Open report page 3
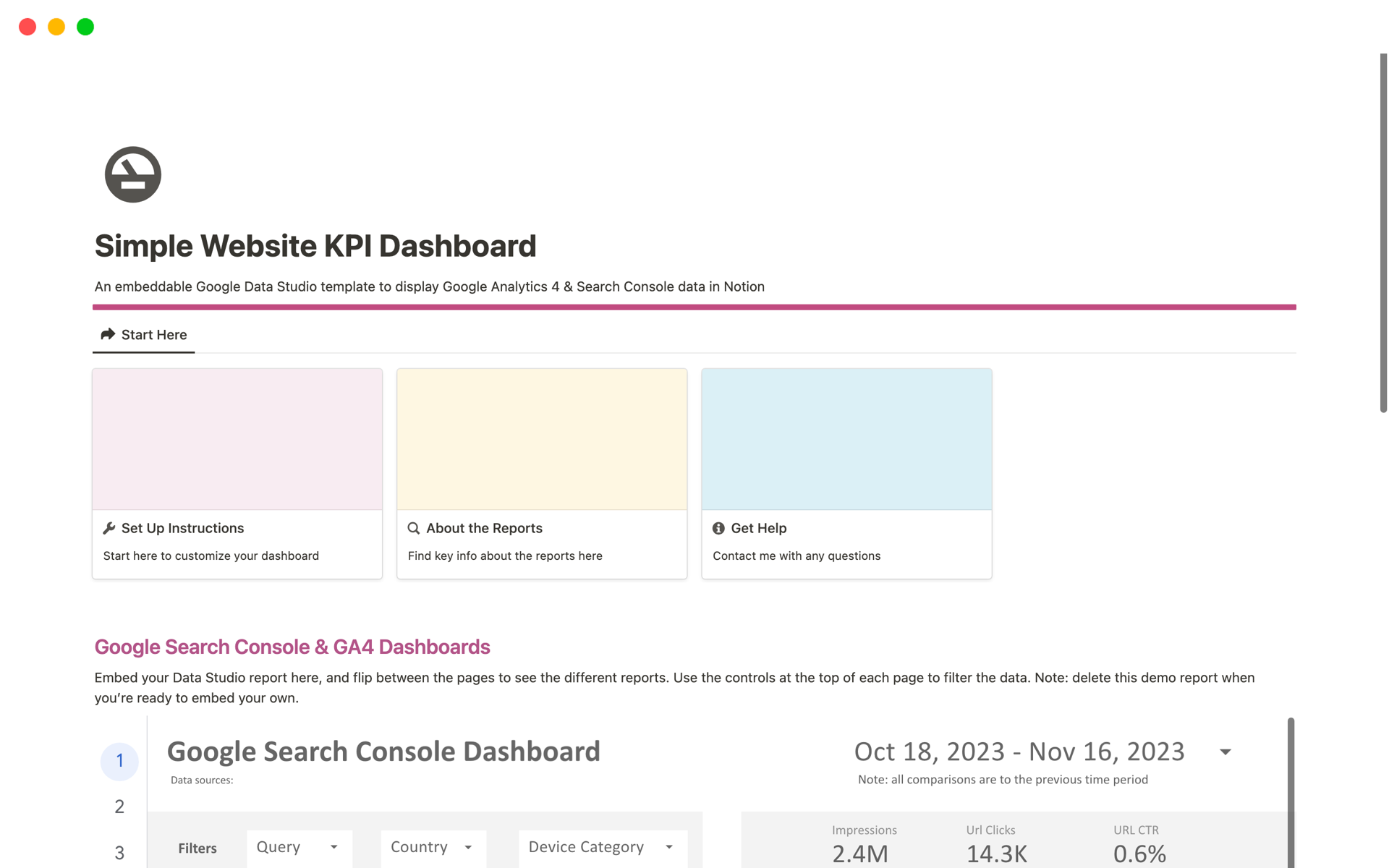Viewport: 1389px width, 868px height. [119, 853]
